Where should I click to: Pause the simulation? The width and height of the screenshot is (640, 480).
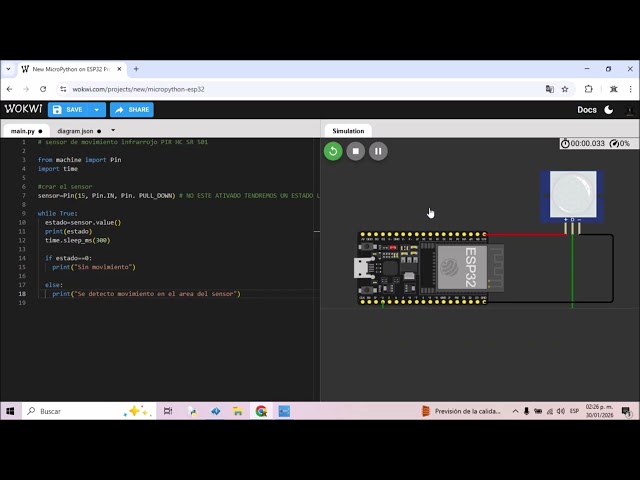[x=378, y=151]
